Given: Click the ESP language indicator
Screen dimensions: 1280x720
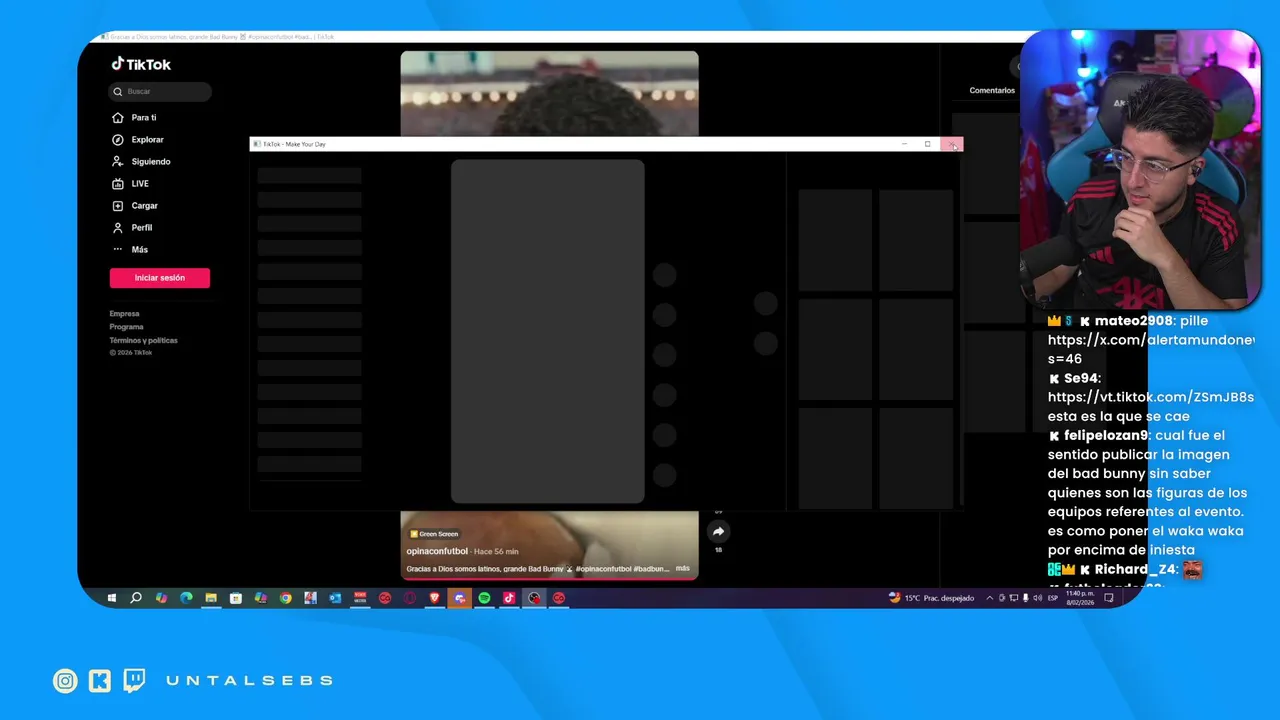Looking at the screenshot, I should (x=1053, y=598).
